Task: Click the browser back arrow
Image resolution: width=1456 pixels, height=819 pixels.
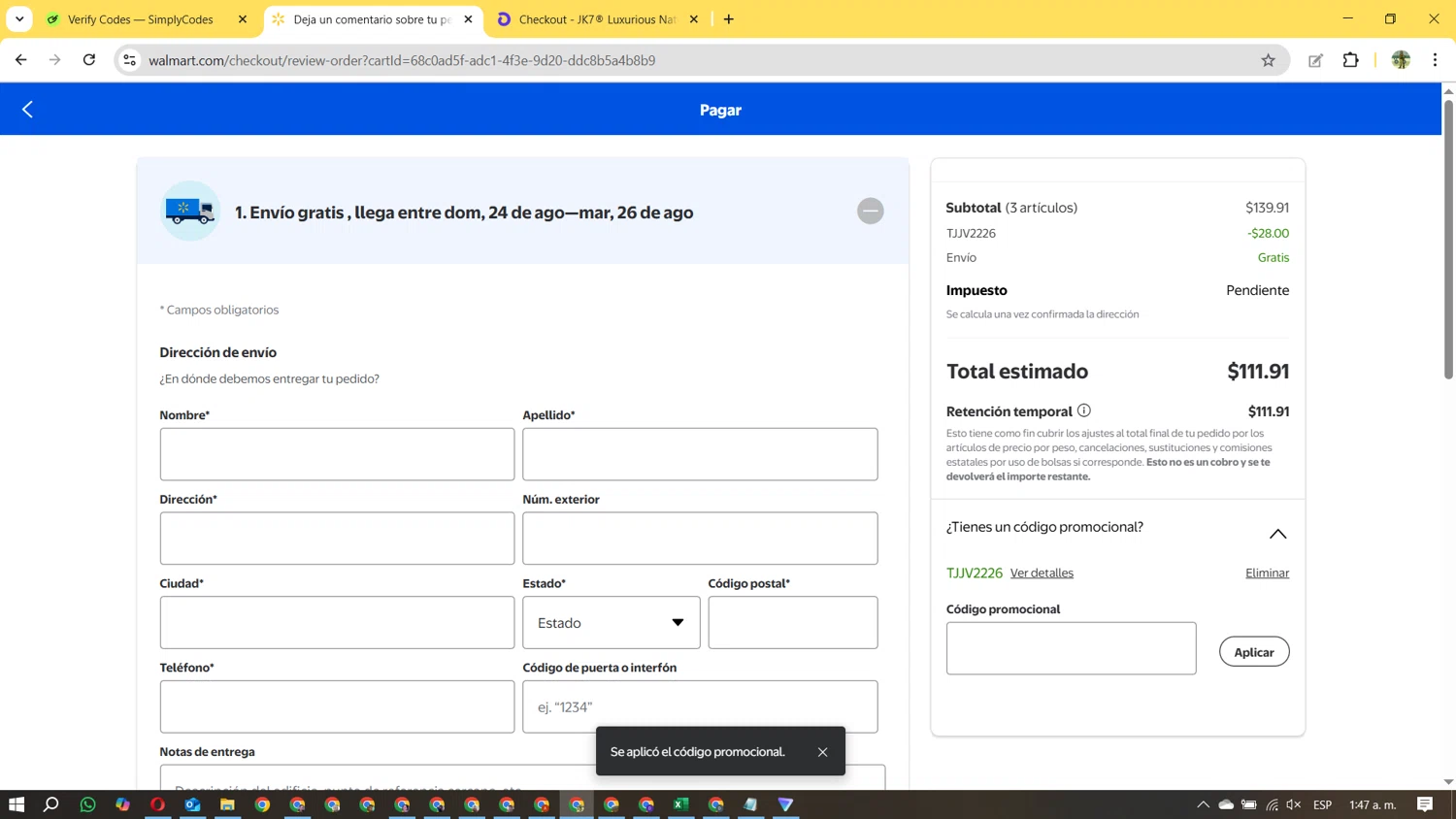Action: tap(21, 60)
